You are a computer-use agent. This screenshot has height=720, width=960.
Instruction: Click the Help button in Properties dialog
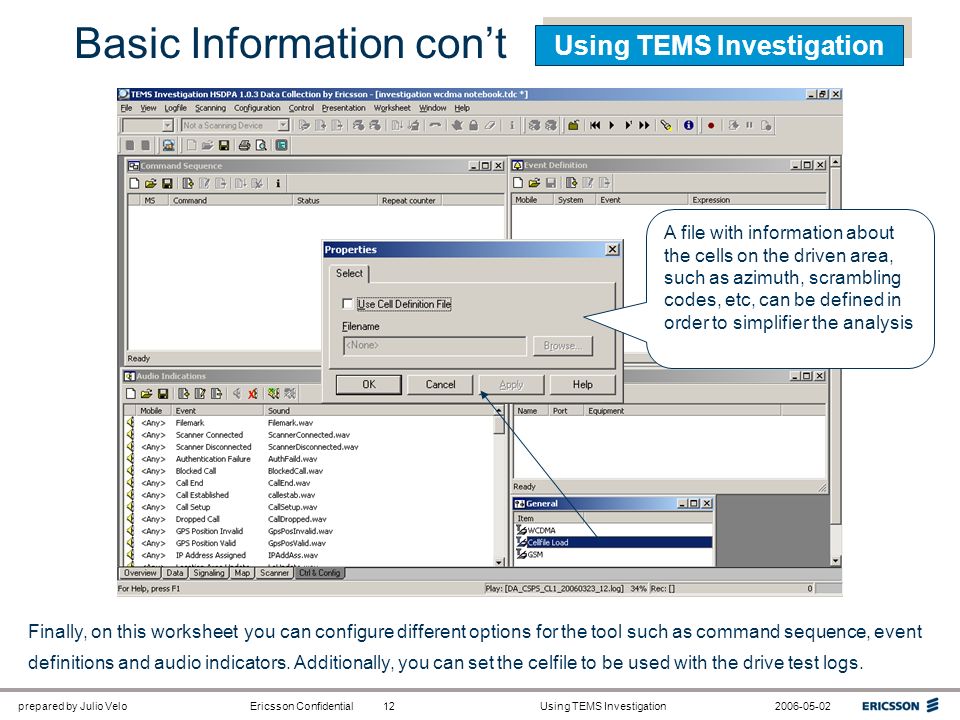[x=582, y=384]
